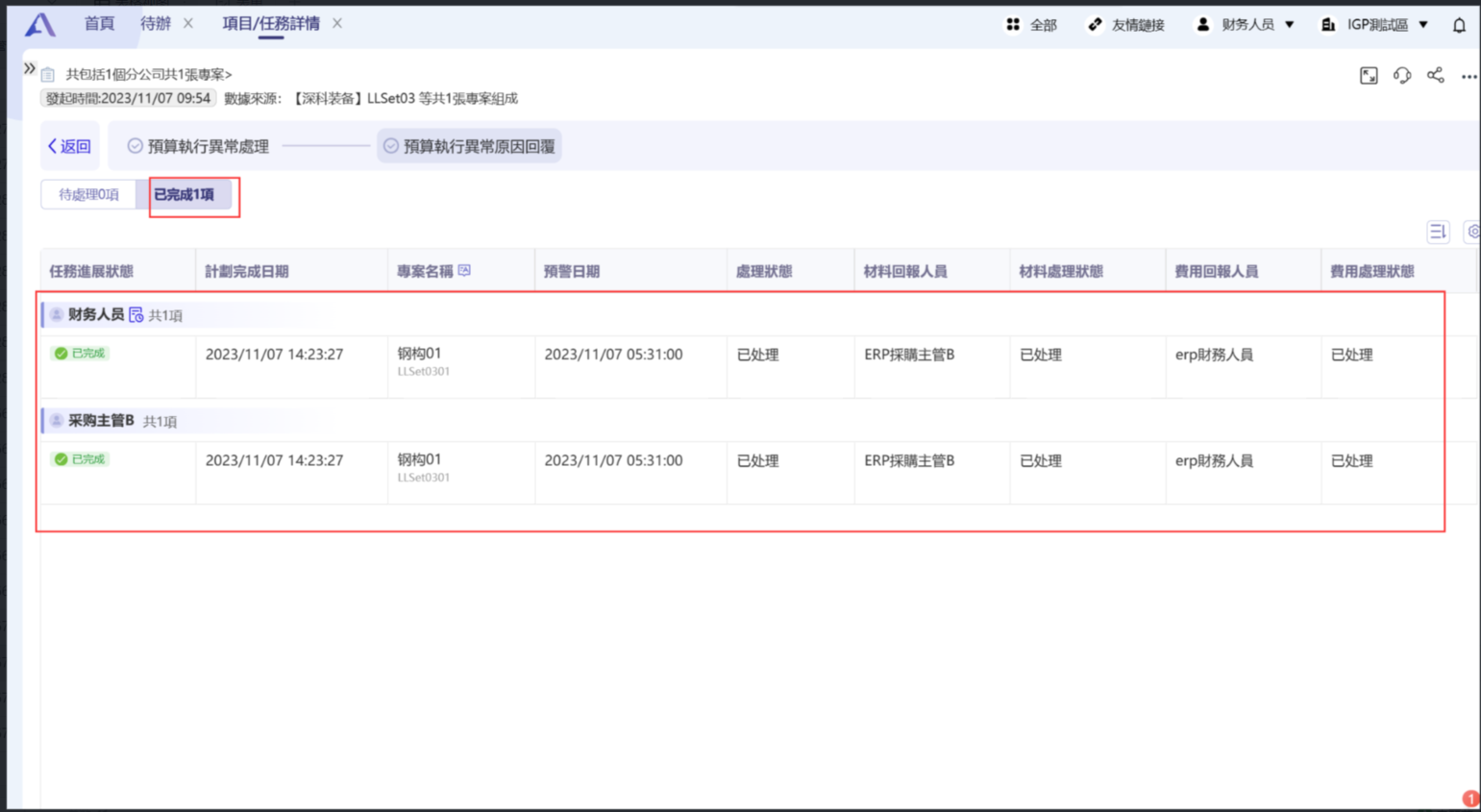The height and width of the screenshot is (812, 1481).
Task: Click the 采购主管B group avatar icon
Action: pos(57,421)
